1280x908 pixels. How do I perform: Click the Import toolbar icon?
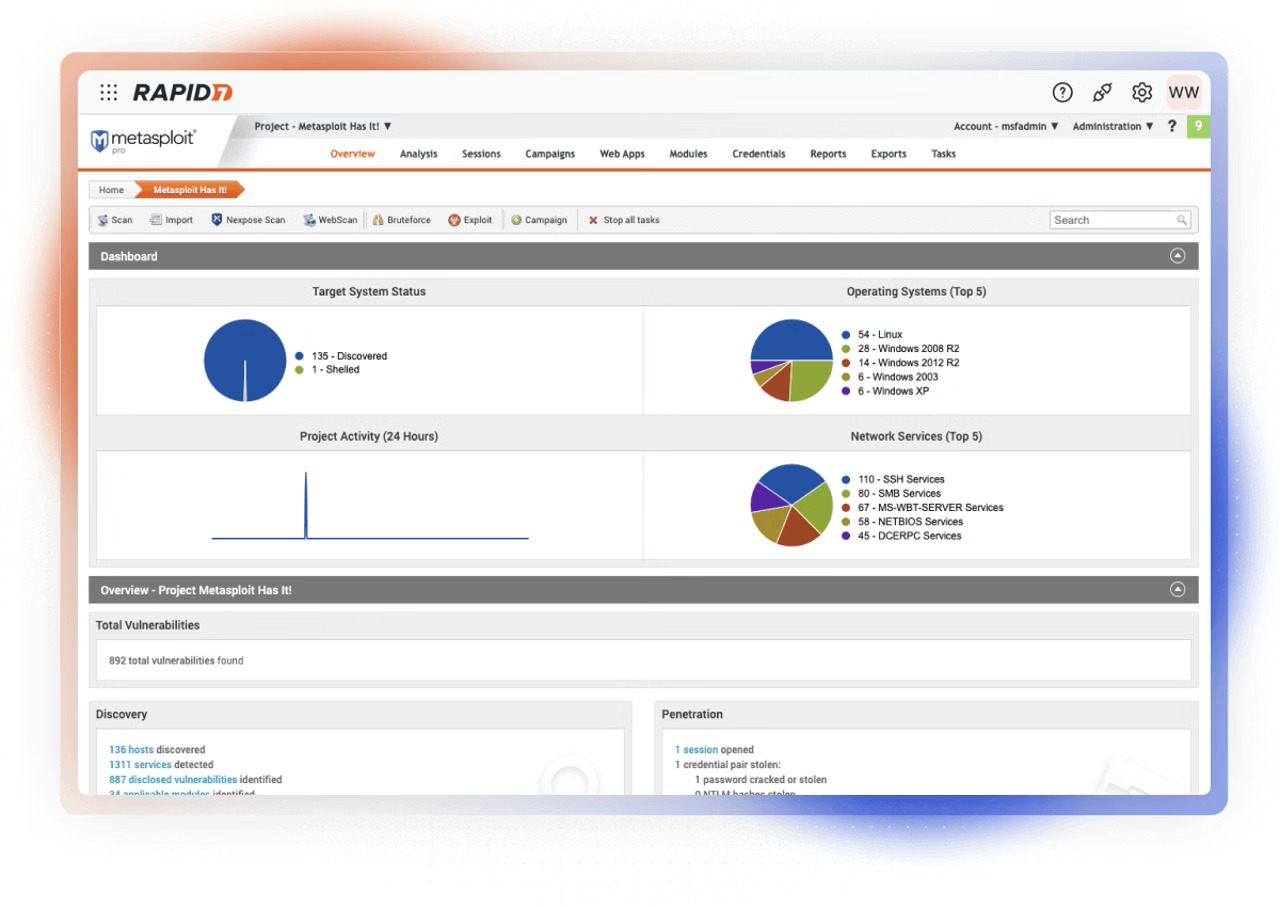156,220
